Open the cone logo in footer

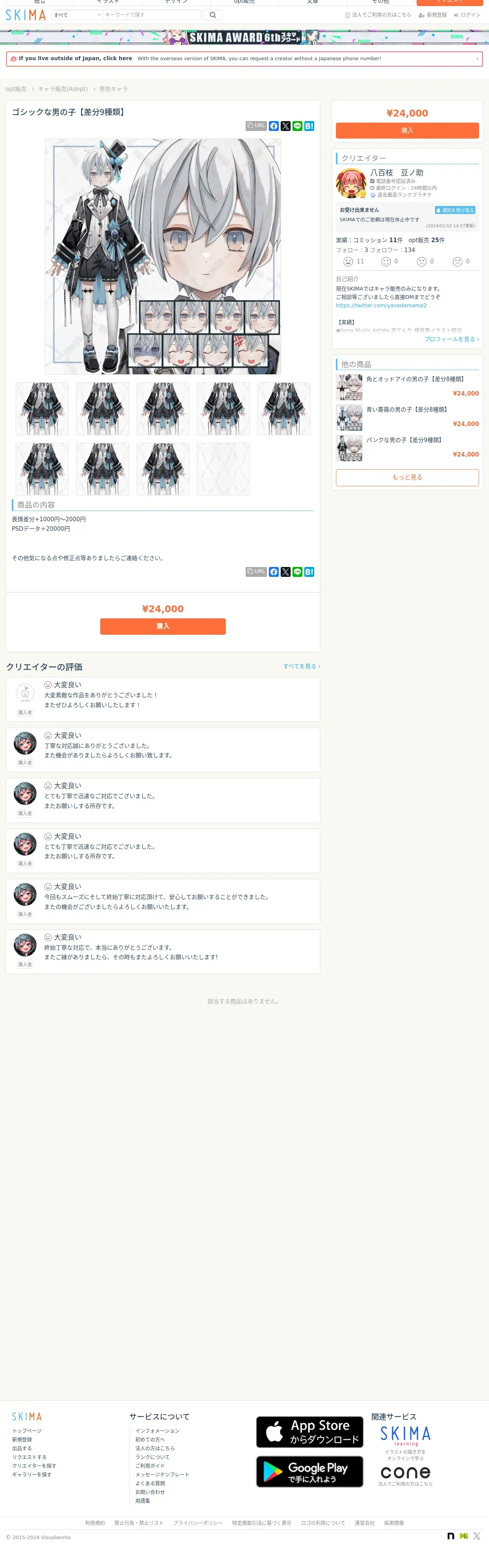coord(406,1472)
